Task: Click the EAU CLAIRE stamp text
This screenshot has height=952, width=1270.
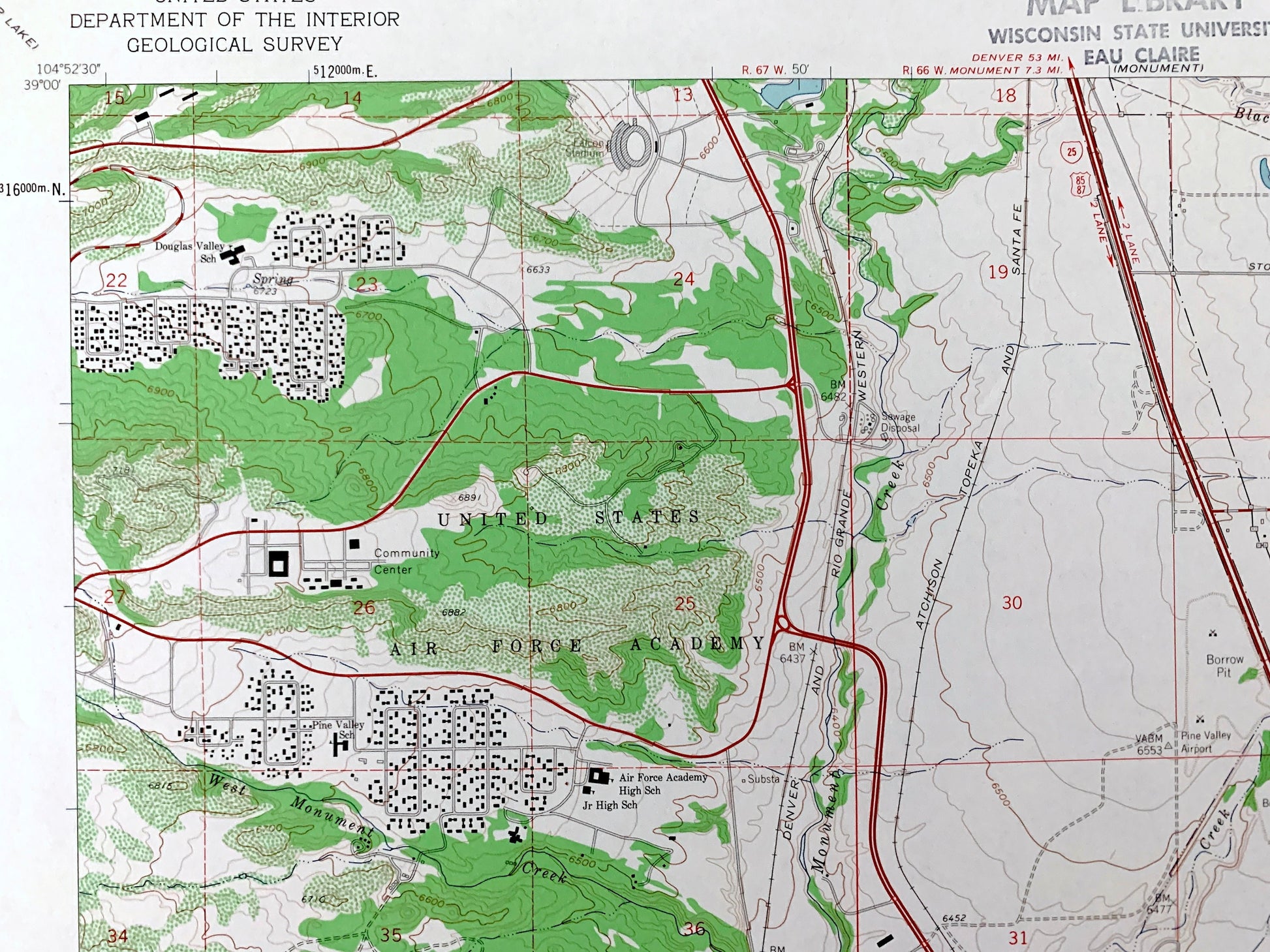Action: [x=1141, y=55]
